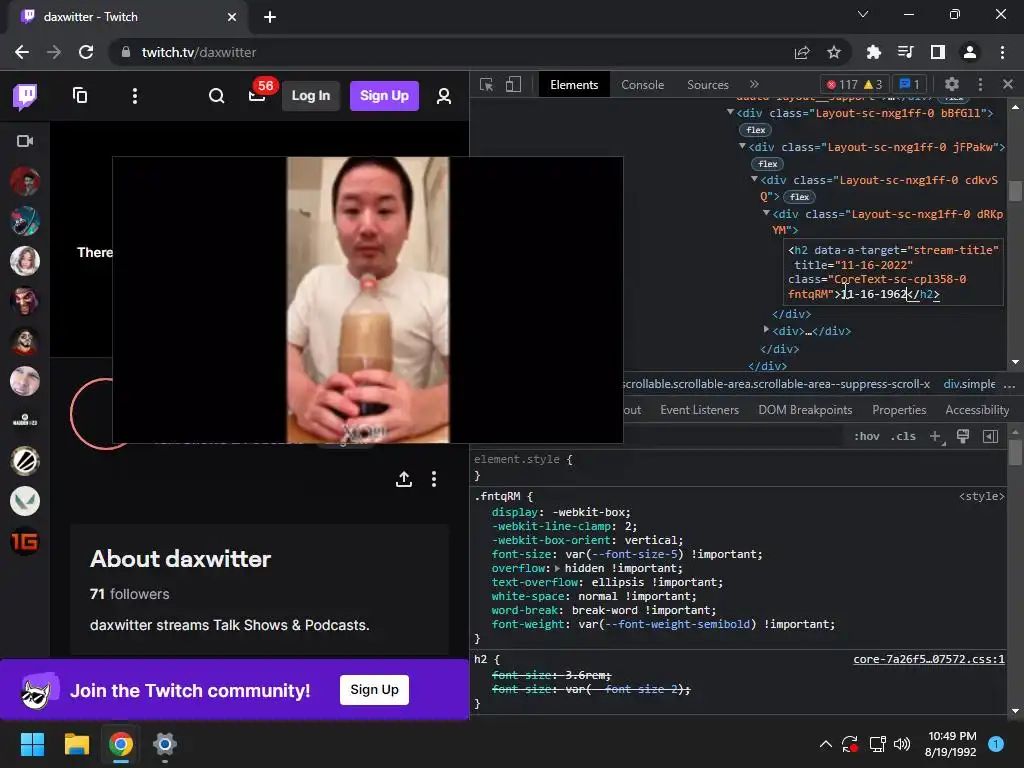Open the Twitch browse copy icon

[x=80, y=95]
